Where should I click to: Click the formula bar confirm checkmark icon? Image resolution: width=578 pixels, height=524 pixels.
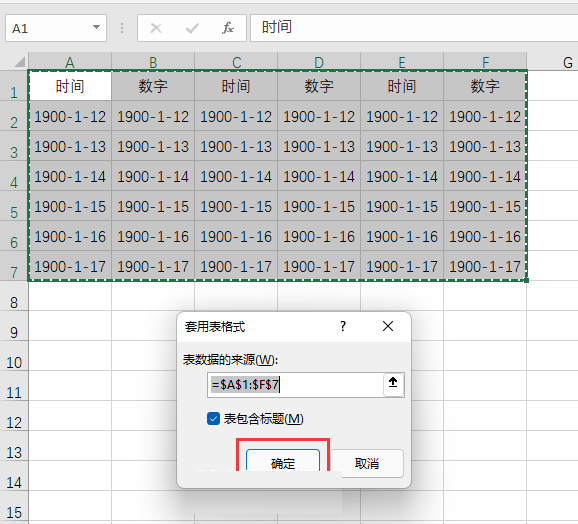pos(192,28)
